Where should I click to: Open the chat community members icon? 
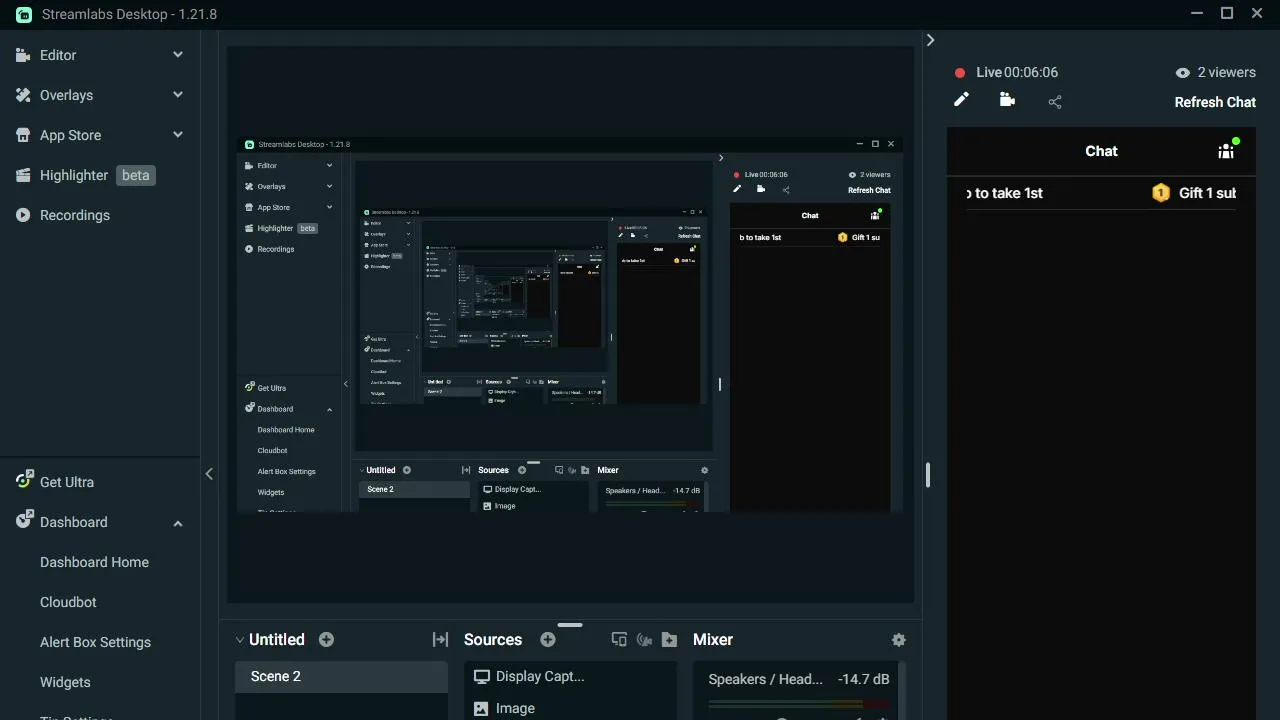point(1227,150)
